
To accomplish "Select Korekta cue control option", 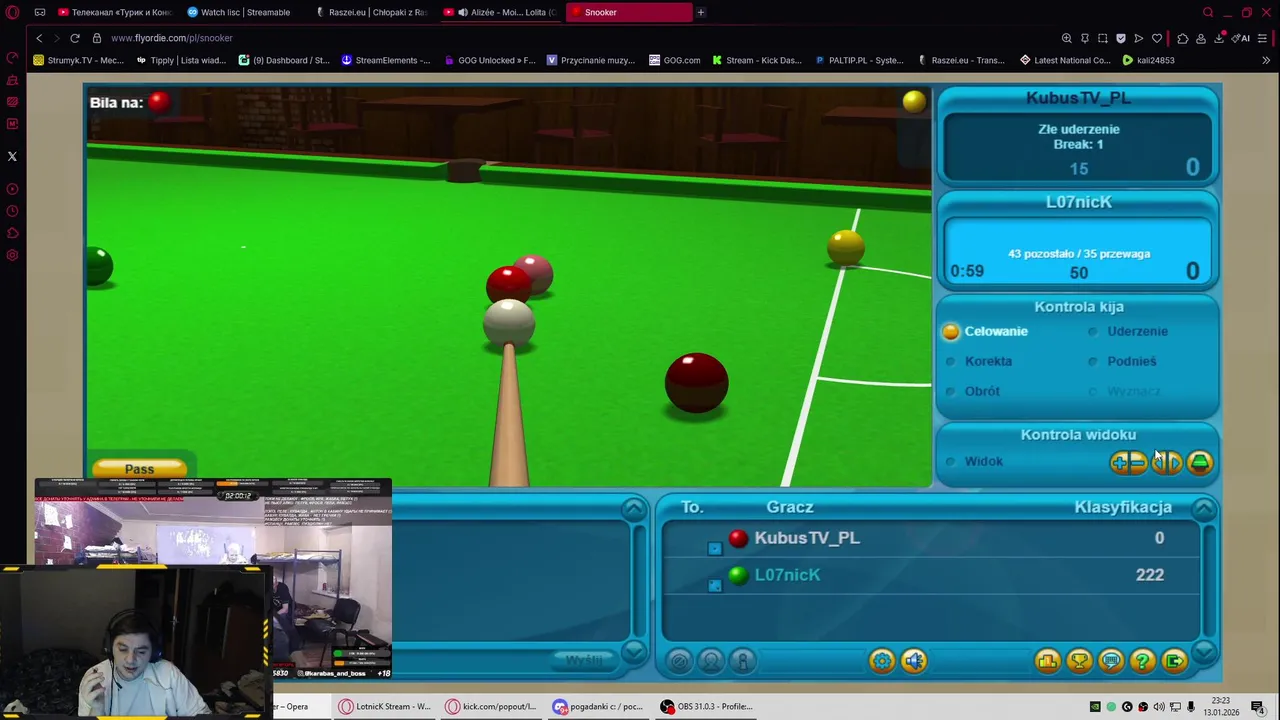I will pos(979,361).
